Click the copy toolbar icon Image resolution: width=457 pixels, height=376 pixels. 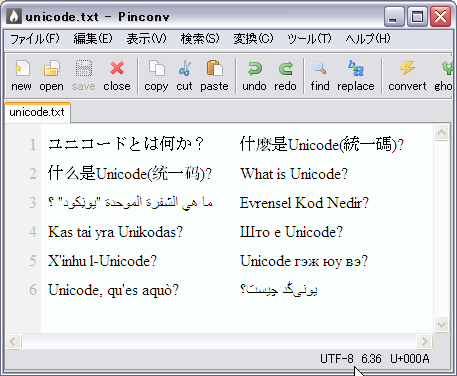click(x=156, y=68)
